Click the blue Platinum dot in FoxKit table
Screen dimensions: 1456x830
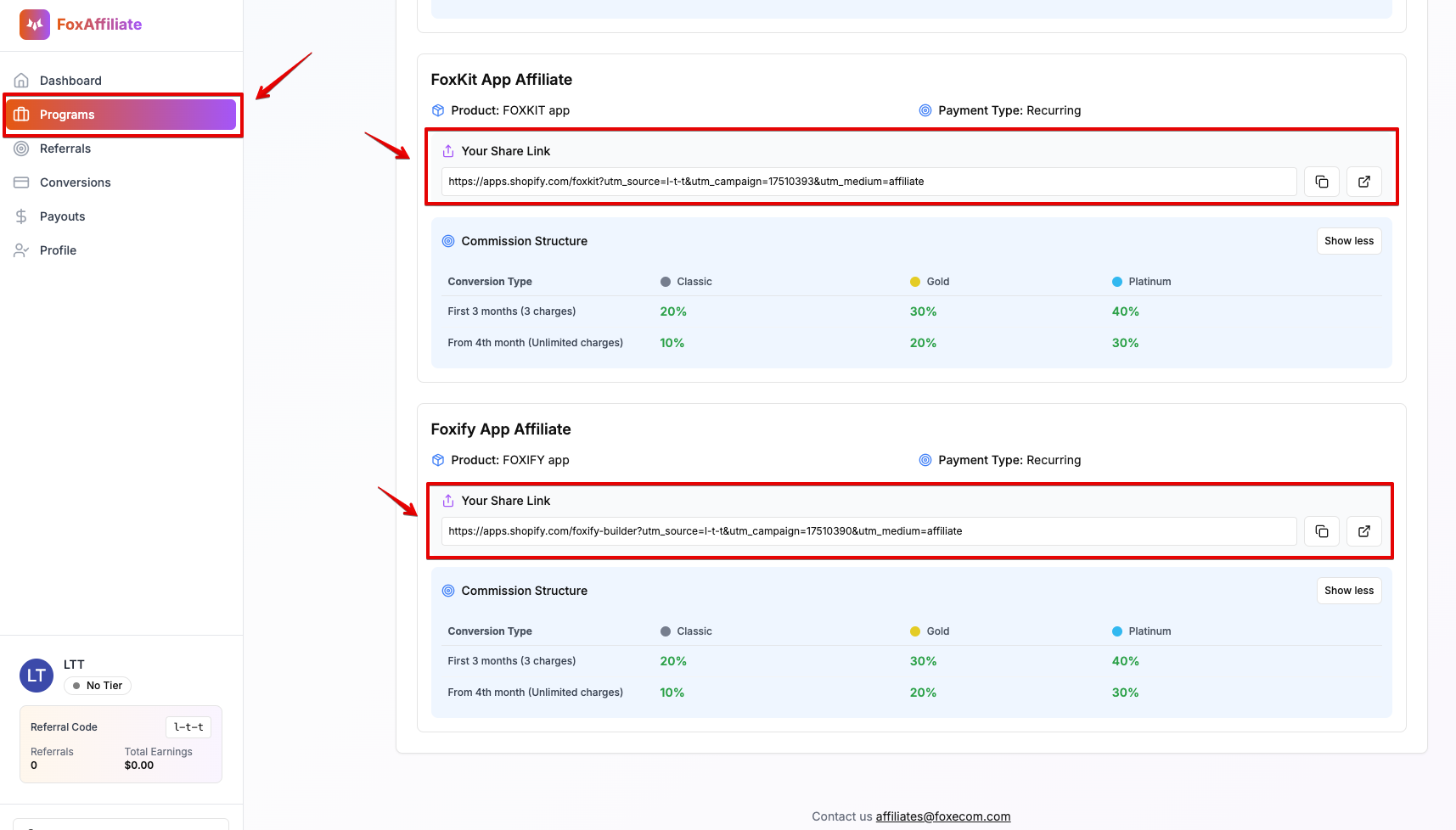(1117, 282)
